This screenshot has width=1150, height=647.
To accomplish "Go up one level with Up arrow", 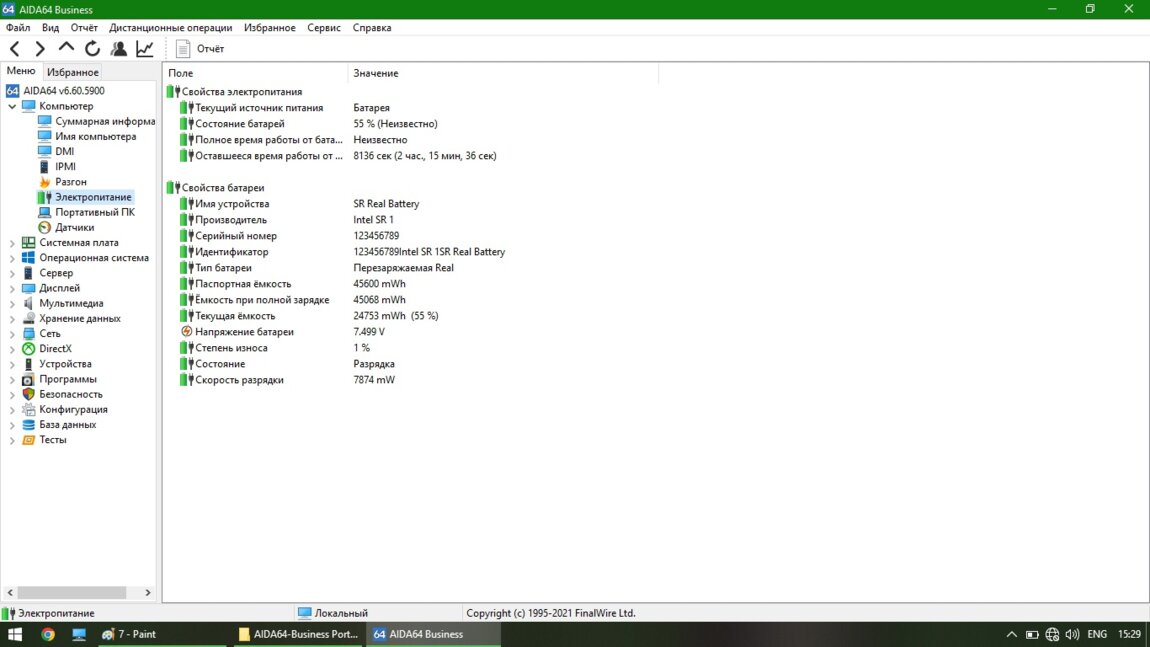I will click(66, 48).
